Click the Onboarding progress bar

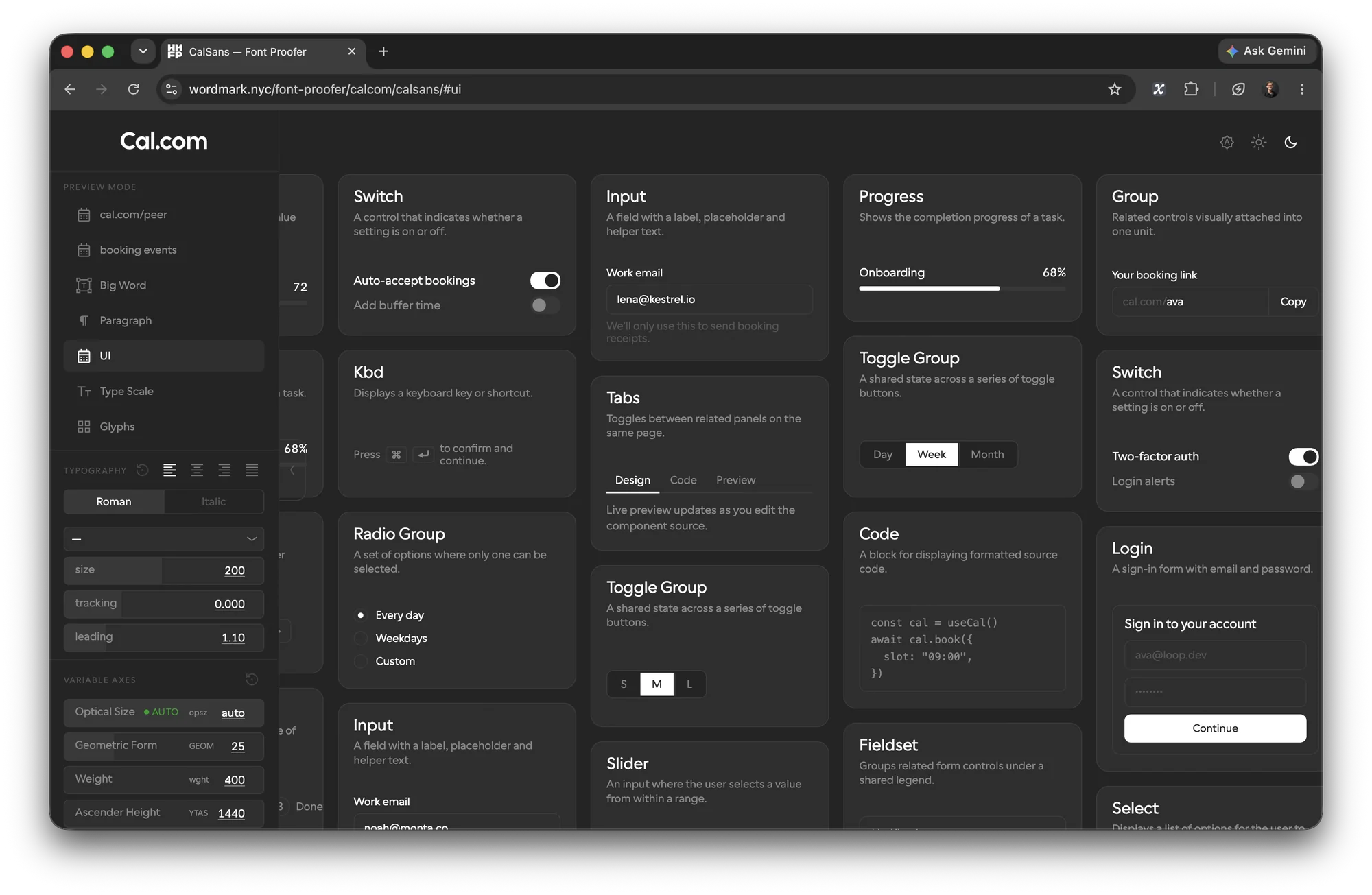point(962,289)
